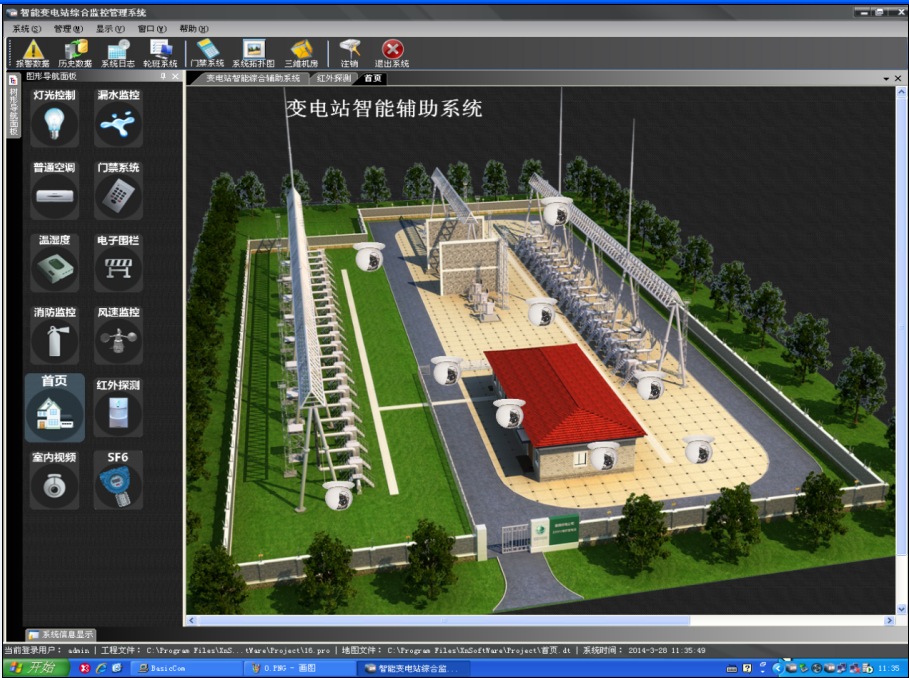Screen dimensions: 909x678
Task: Switch to the 变电站智能综合辅助系统 tab
Action: (x=252, y=78)
